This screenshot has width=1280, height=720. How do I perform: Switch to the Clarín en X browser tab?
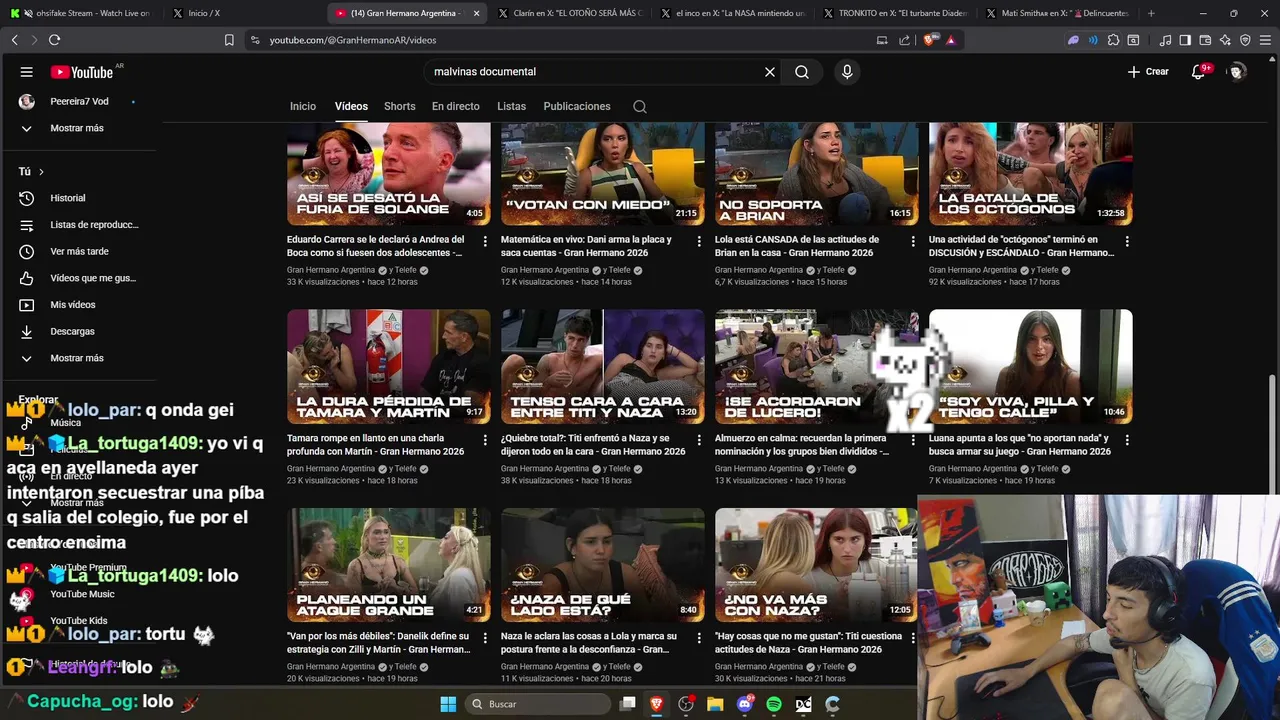[570, 13]
